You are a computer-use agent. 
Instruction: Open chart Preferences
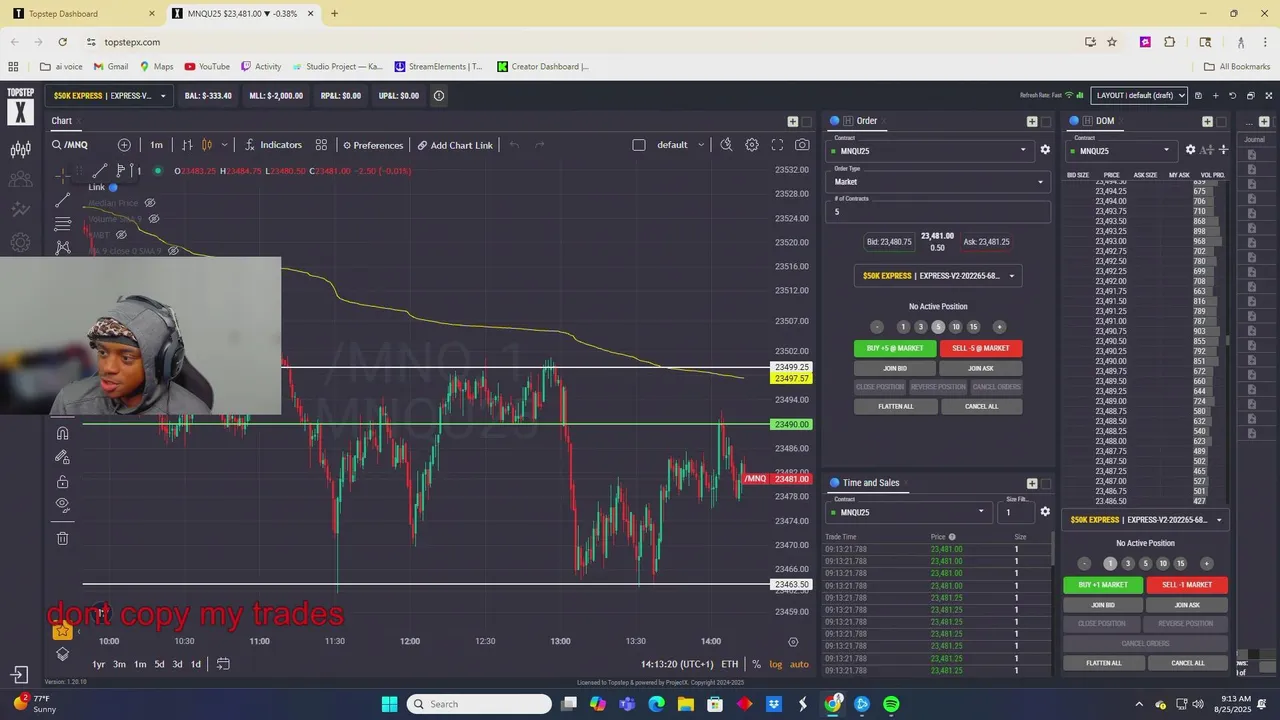click(372, 145)
